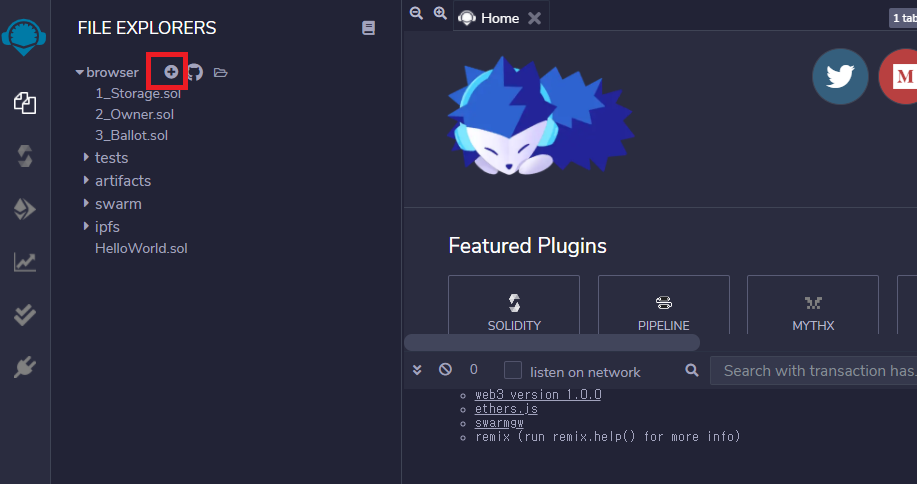917x489 pixels.
Task: Zoom in the editor with the plus magnifier
Action: click(440, 13)
